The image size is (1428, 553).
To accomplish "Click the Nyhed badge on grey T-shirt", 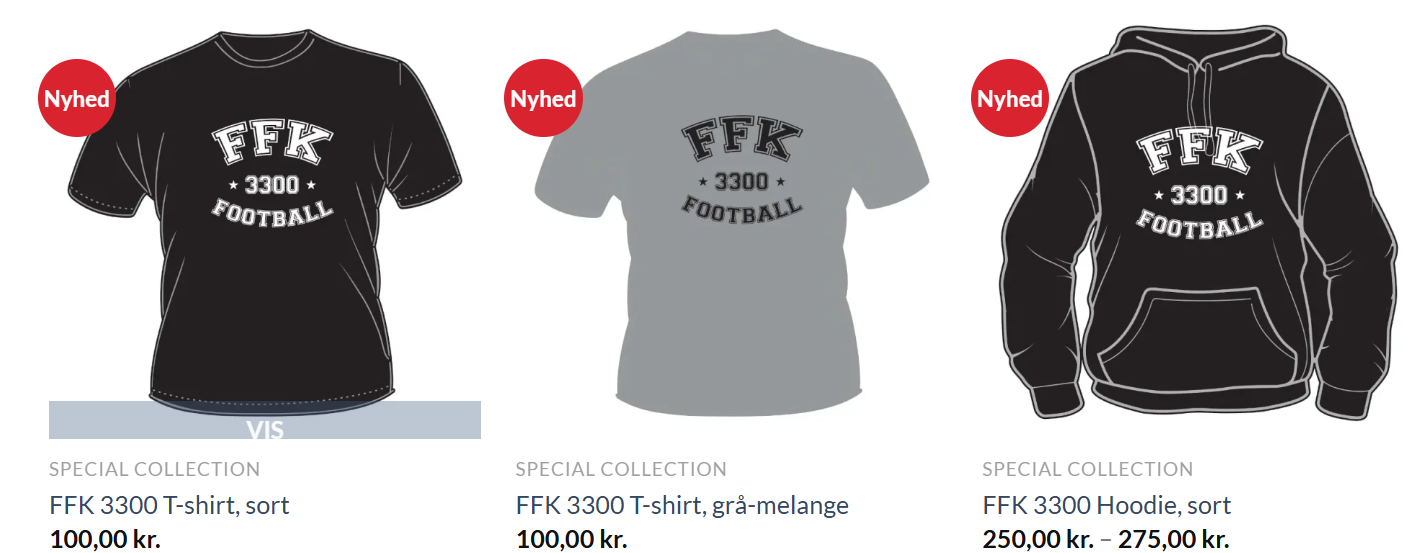I will (543, 98).
